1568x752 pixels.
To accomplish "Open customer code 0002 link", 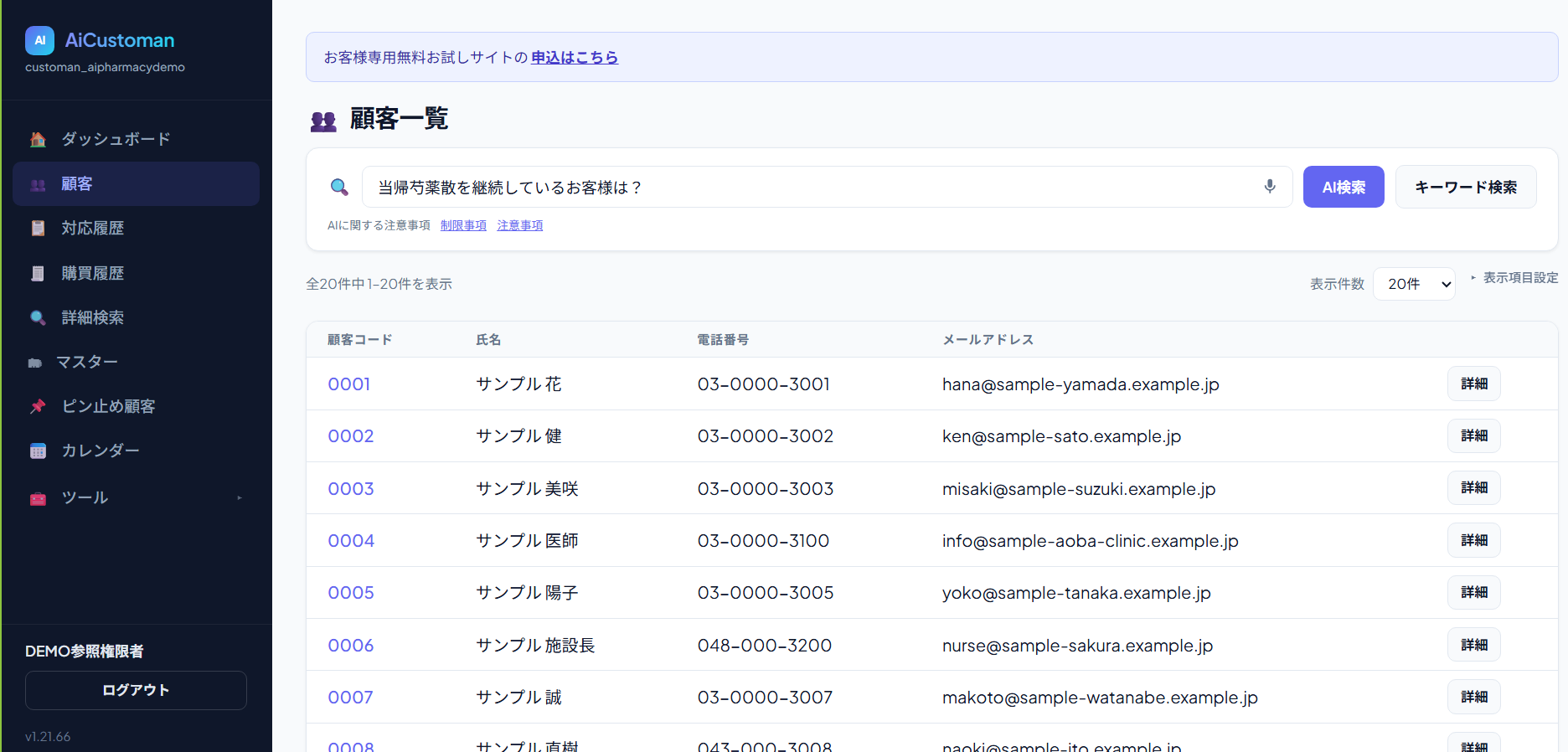I will coord(351,436).
